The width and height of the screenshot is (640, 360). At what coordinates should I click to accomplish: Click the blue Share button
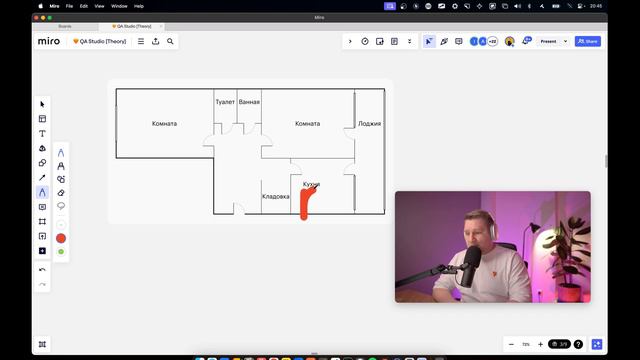588,41
